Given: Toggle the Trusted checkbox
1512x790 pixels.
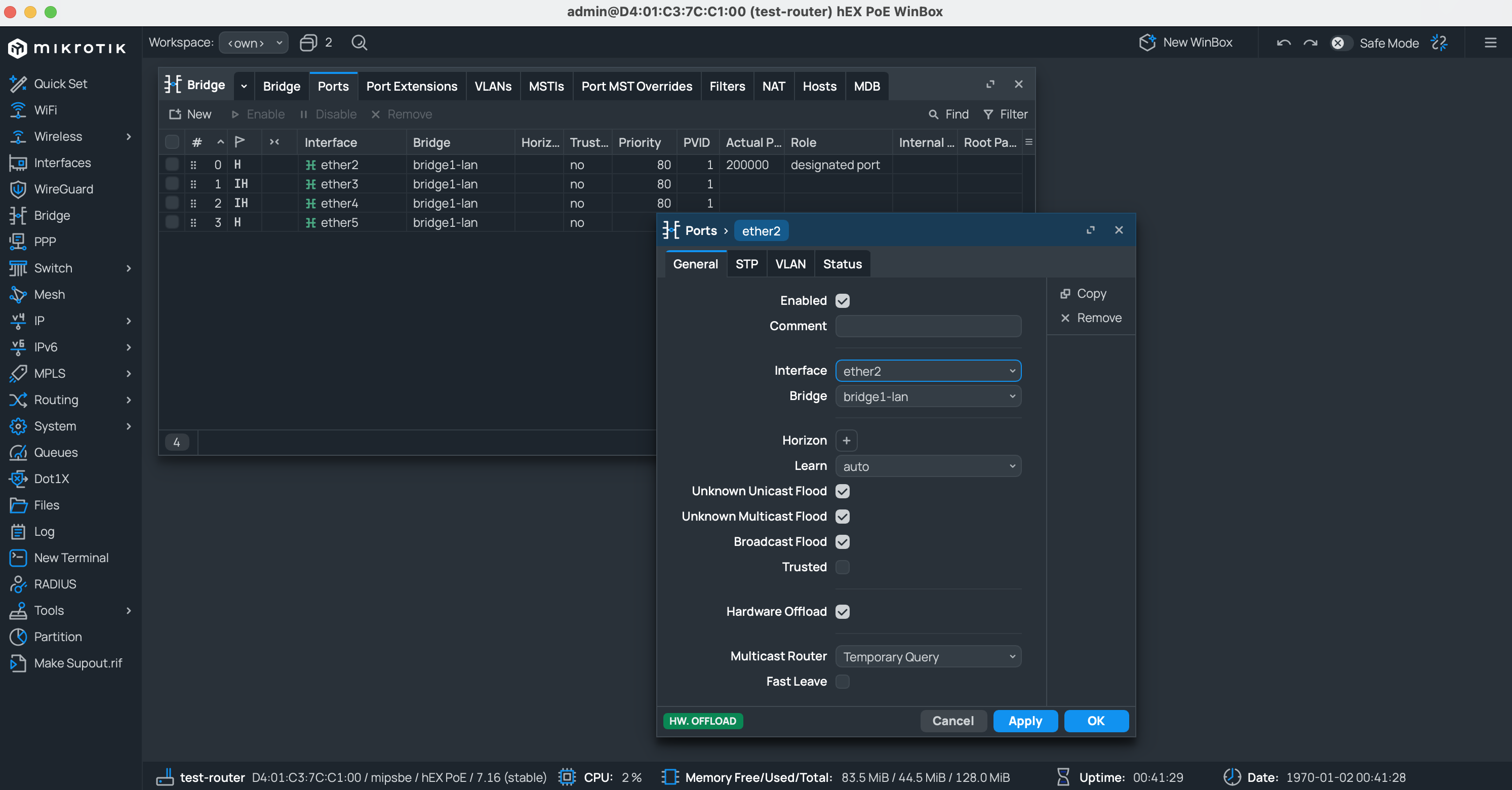Looking at the screenshot, I should tap(842, 567).
